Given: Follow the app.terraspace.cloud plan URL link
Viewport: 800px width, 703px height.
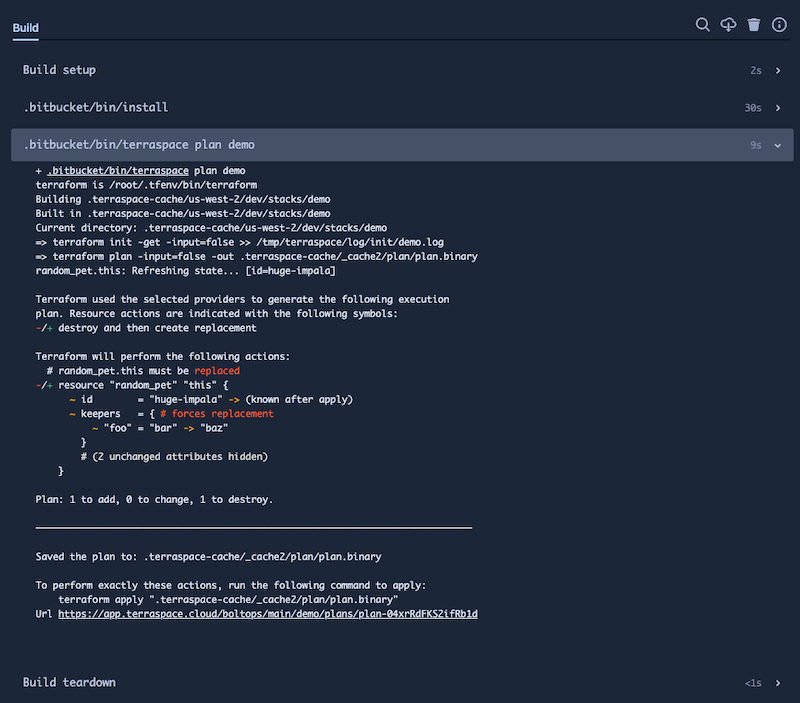Looking at the screenshot, I should (268, 614).
